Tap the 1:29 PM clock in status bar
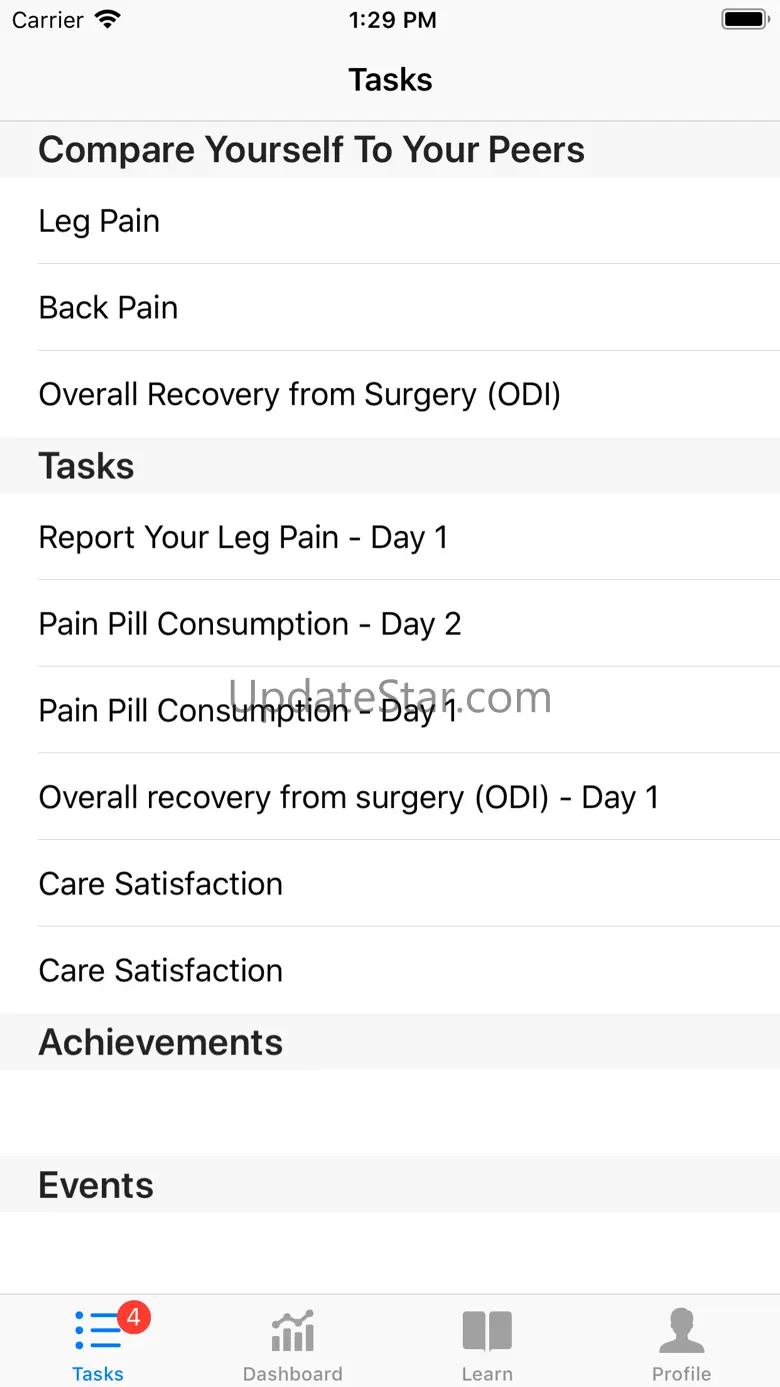This screenshot has width=780, height=1387. (392, 20)
